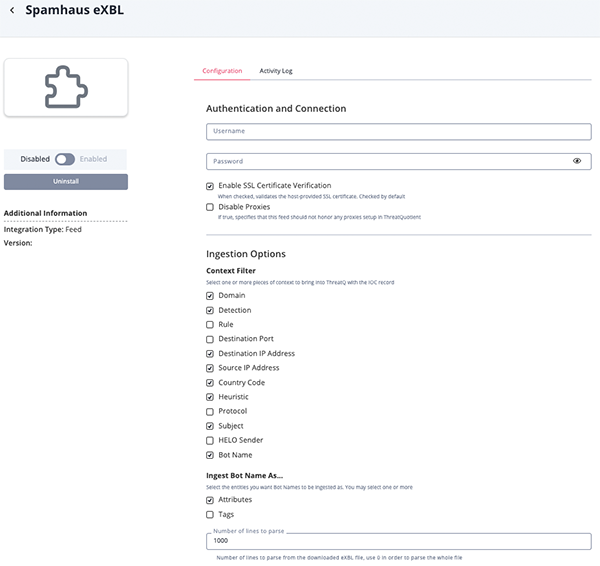600x566 pixels.
Task: Uncheck the Domain context filter
Action: point(210,296)
